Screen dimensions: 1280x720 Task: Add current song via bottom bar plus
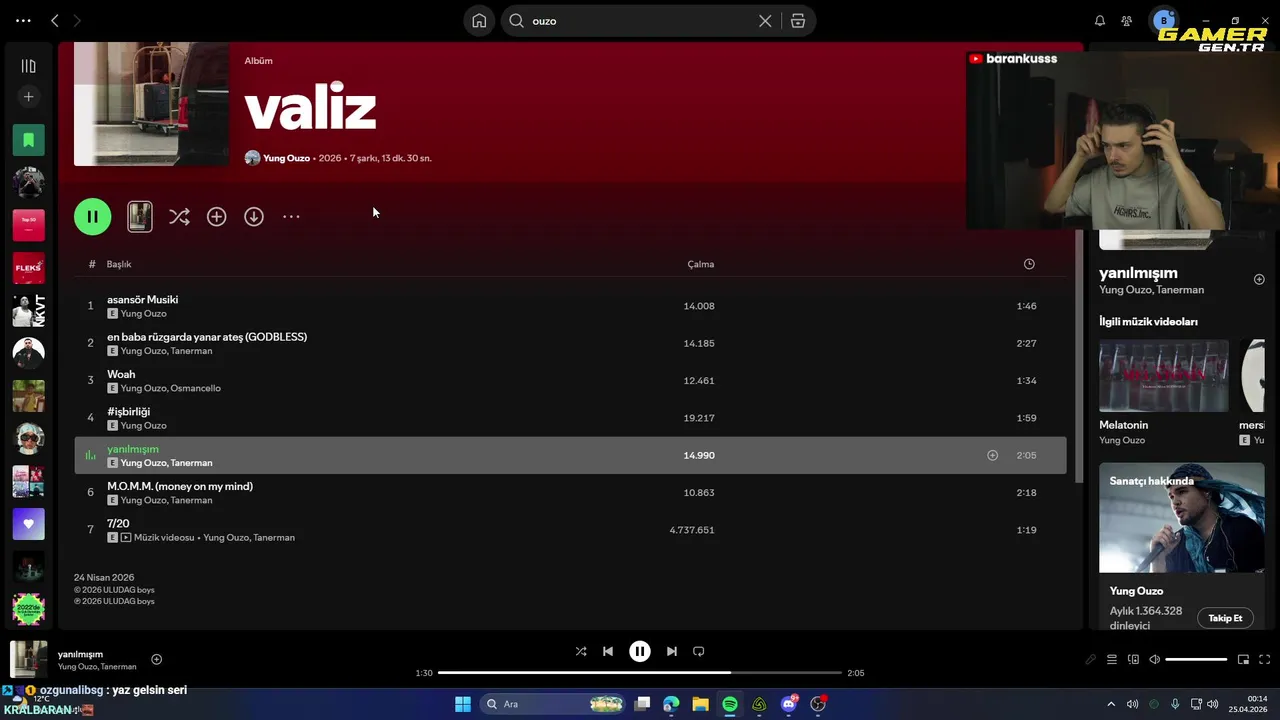pos(156,659)
